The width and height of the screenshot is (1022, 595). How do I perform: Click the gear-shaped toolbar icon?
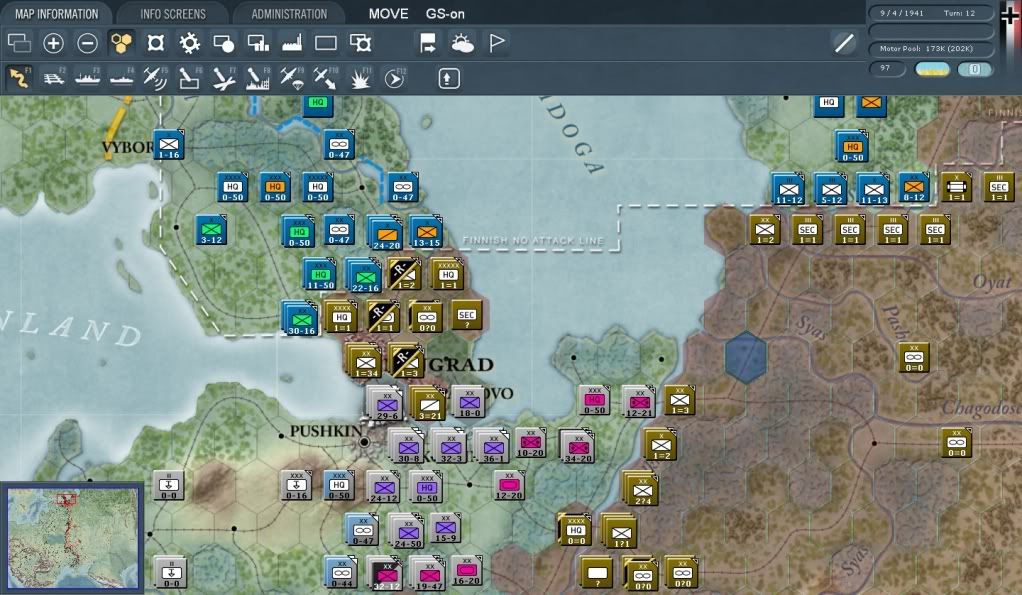tap(190, 43)
